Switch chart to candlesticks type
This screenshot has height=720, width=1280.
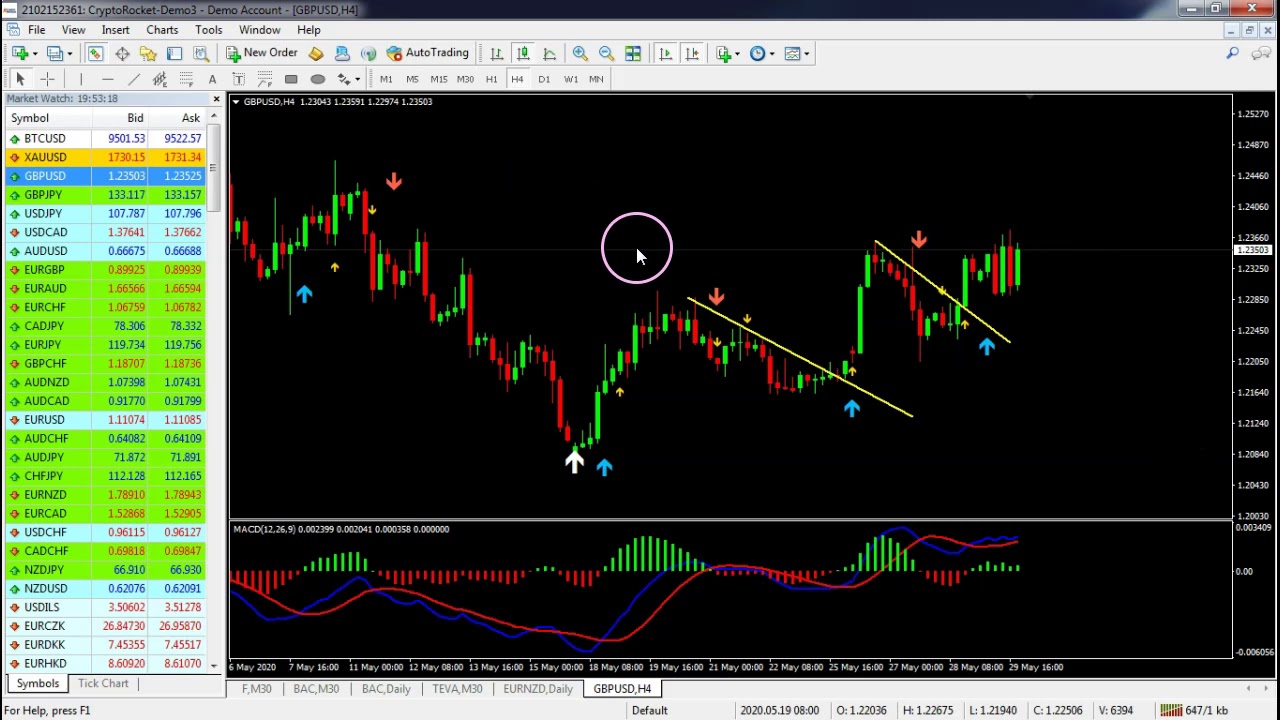tap(522, 53)
